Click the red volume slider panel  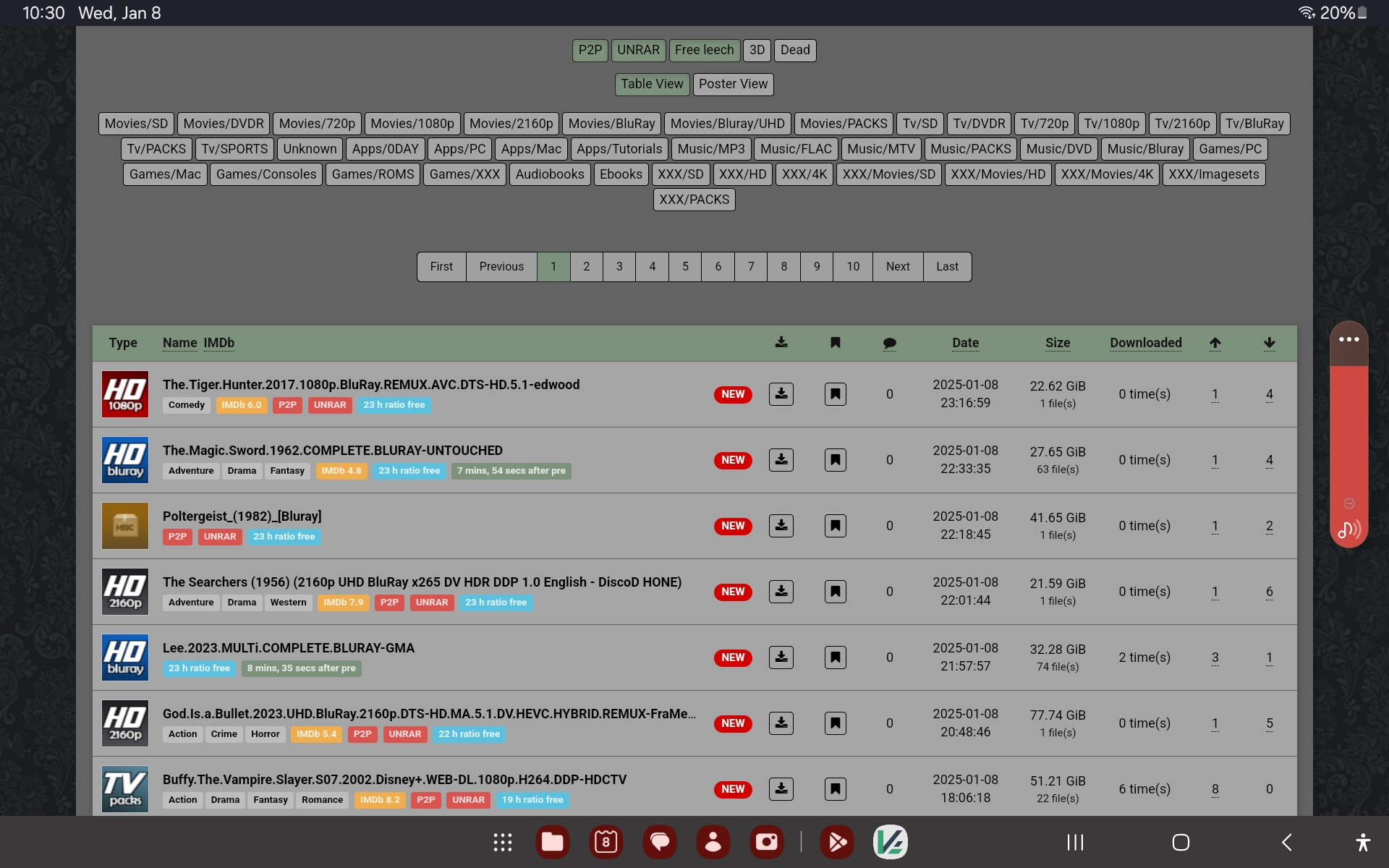(x=1348, y=434)
